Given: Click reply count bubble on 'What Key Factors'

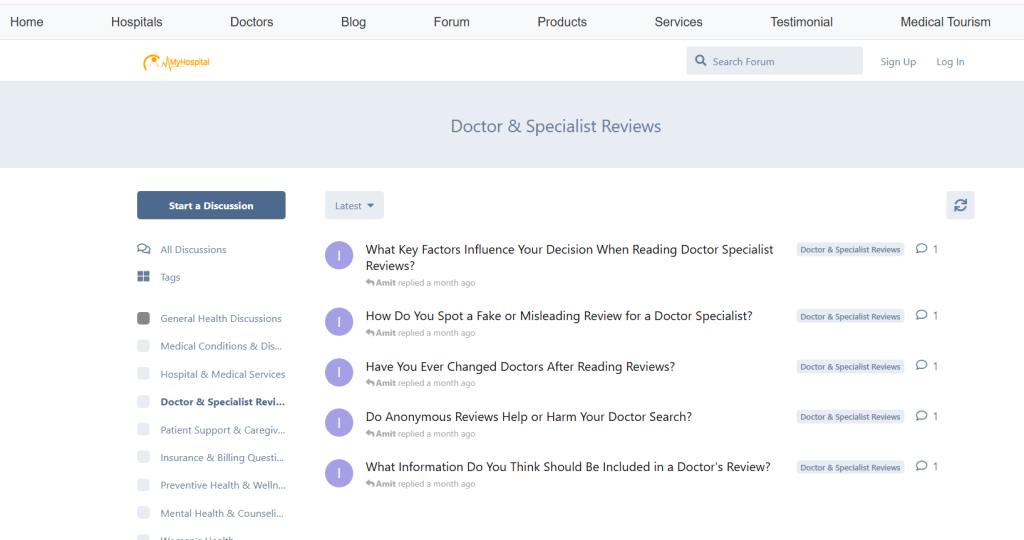Looking at the screenshot, I should click(x=927, y=249).
